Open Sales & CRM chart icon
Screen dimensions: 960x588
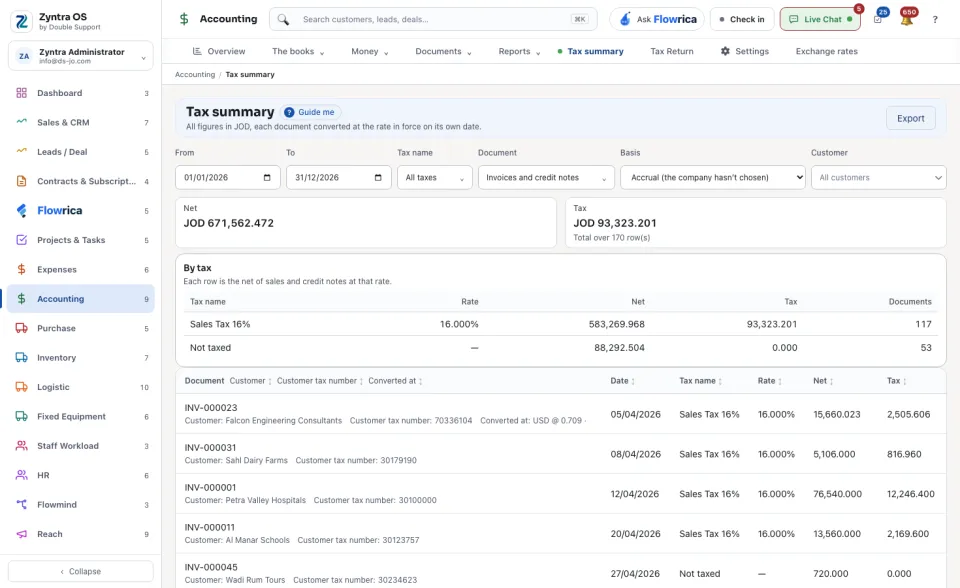click(x=21, y=122)
